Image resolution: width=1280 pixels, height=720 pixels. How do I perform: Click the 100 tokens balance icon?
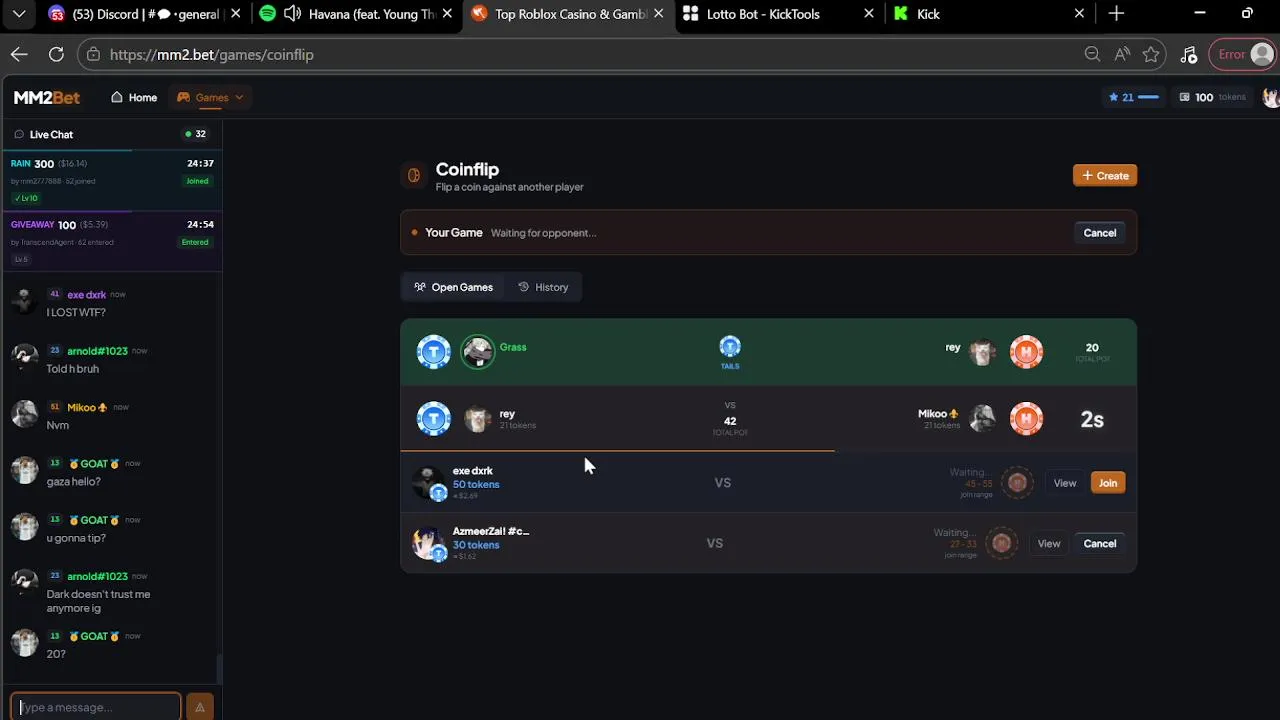click(1184, 97)
